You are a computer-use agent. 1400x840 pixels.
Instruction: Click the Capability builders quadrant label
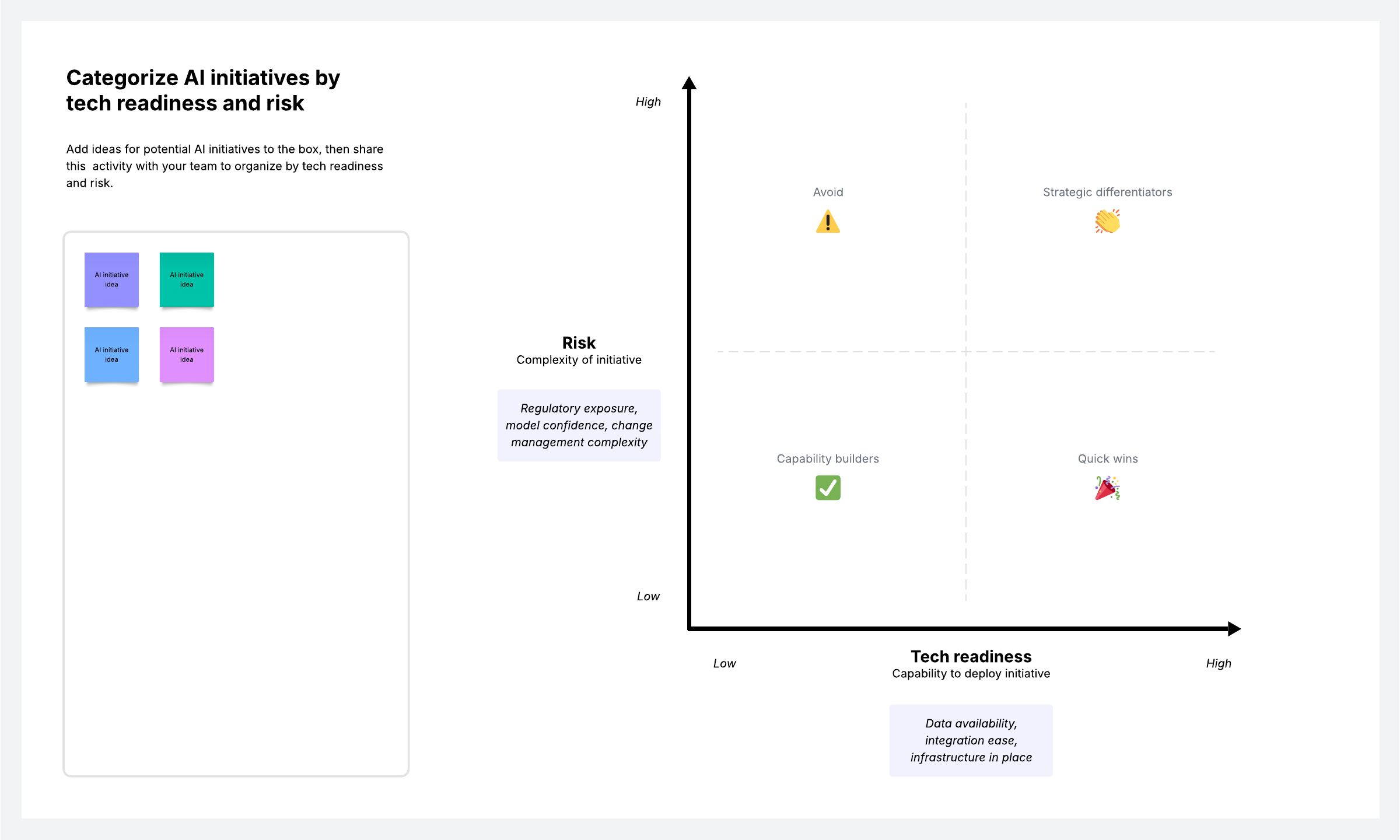pos(828,459)
